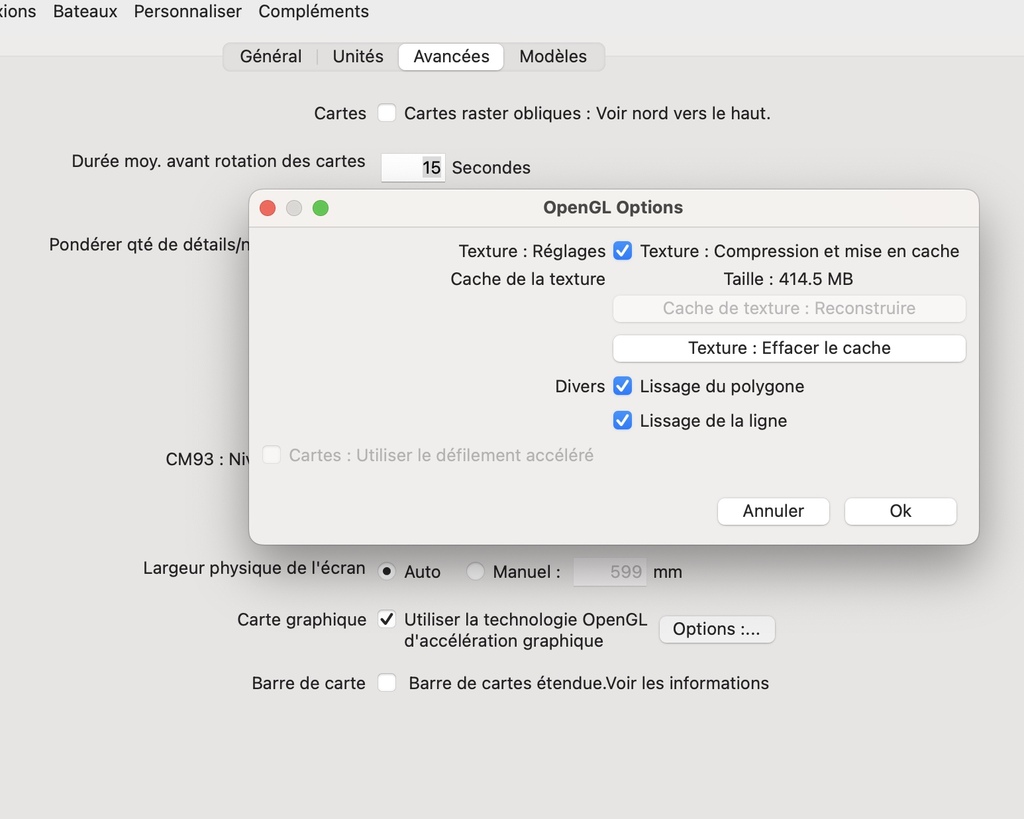Screen dimensions: 1024x819
Task: Switch to the Unités tab
Action: click(x=358, y=57)
